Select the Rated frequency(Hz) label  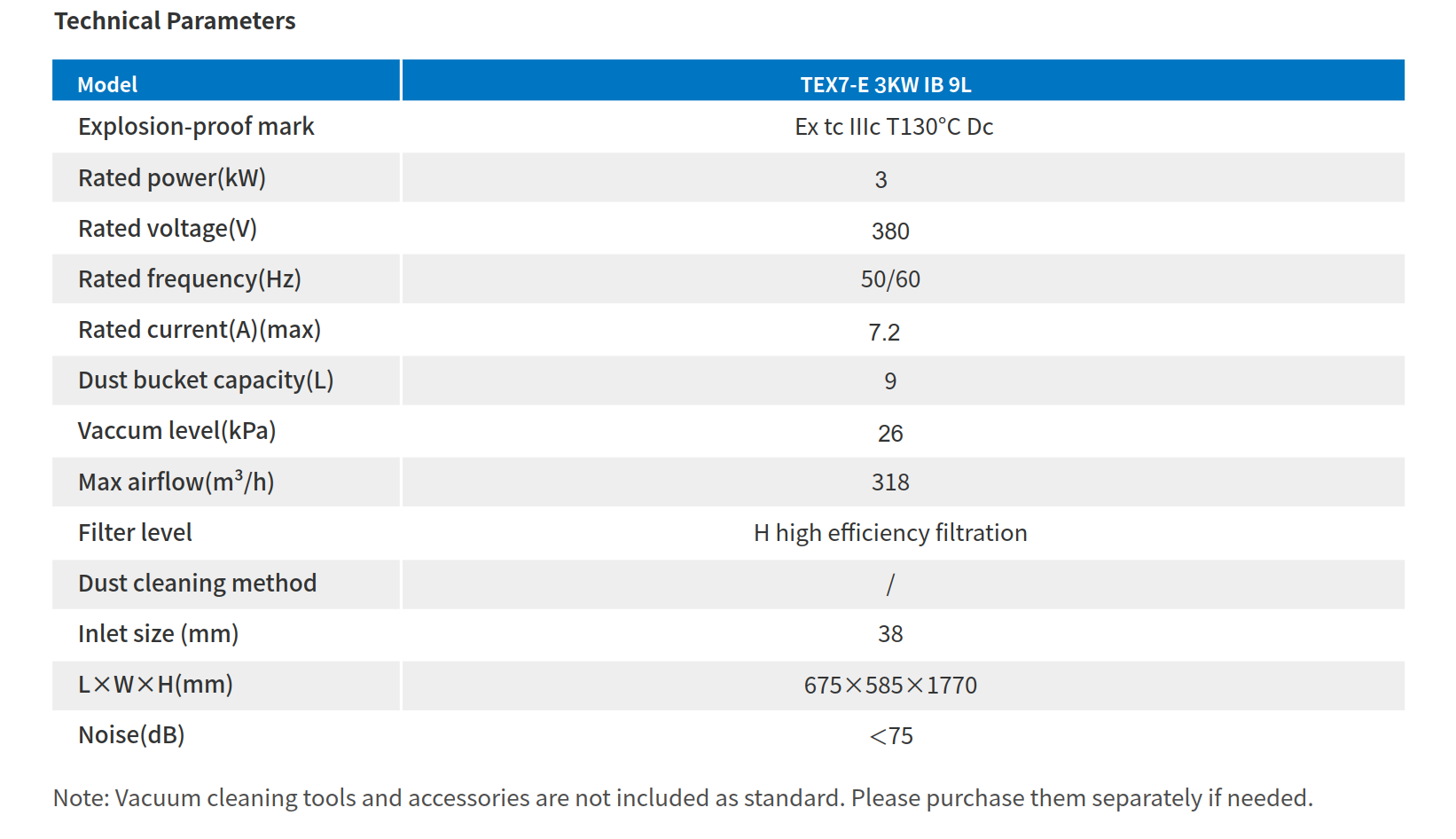[x=190, y=279]
